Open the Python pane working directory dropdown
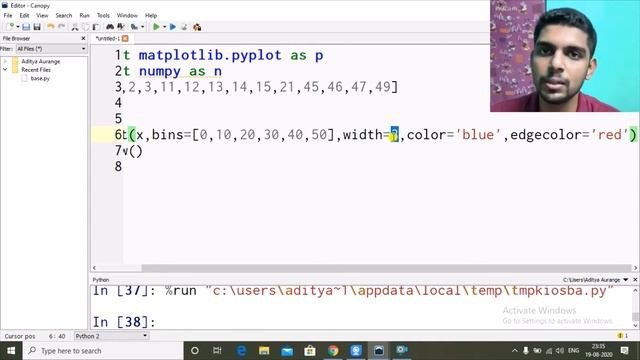The image size is (640, 360). pyautogui.click(x=626, y=280)
